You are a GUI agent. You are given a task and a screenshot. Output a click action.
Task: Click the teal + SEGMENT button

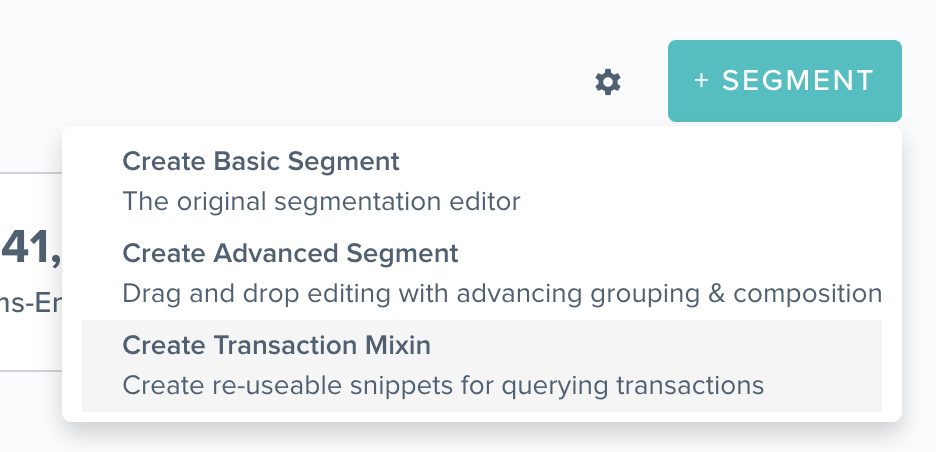[784, 81]
